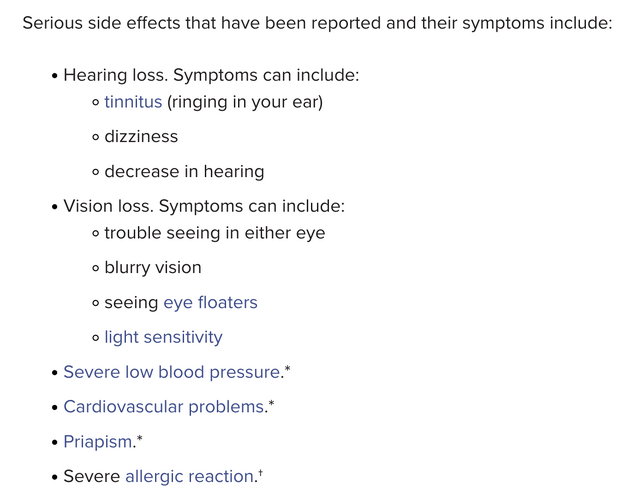Screen dimensions: 633x500
Task: Click the dagger mark after allergic reaction
Action: click(260, 472)
